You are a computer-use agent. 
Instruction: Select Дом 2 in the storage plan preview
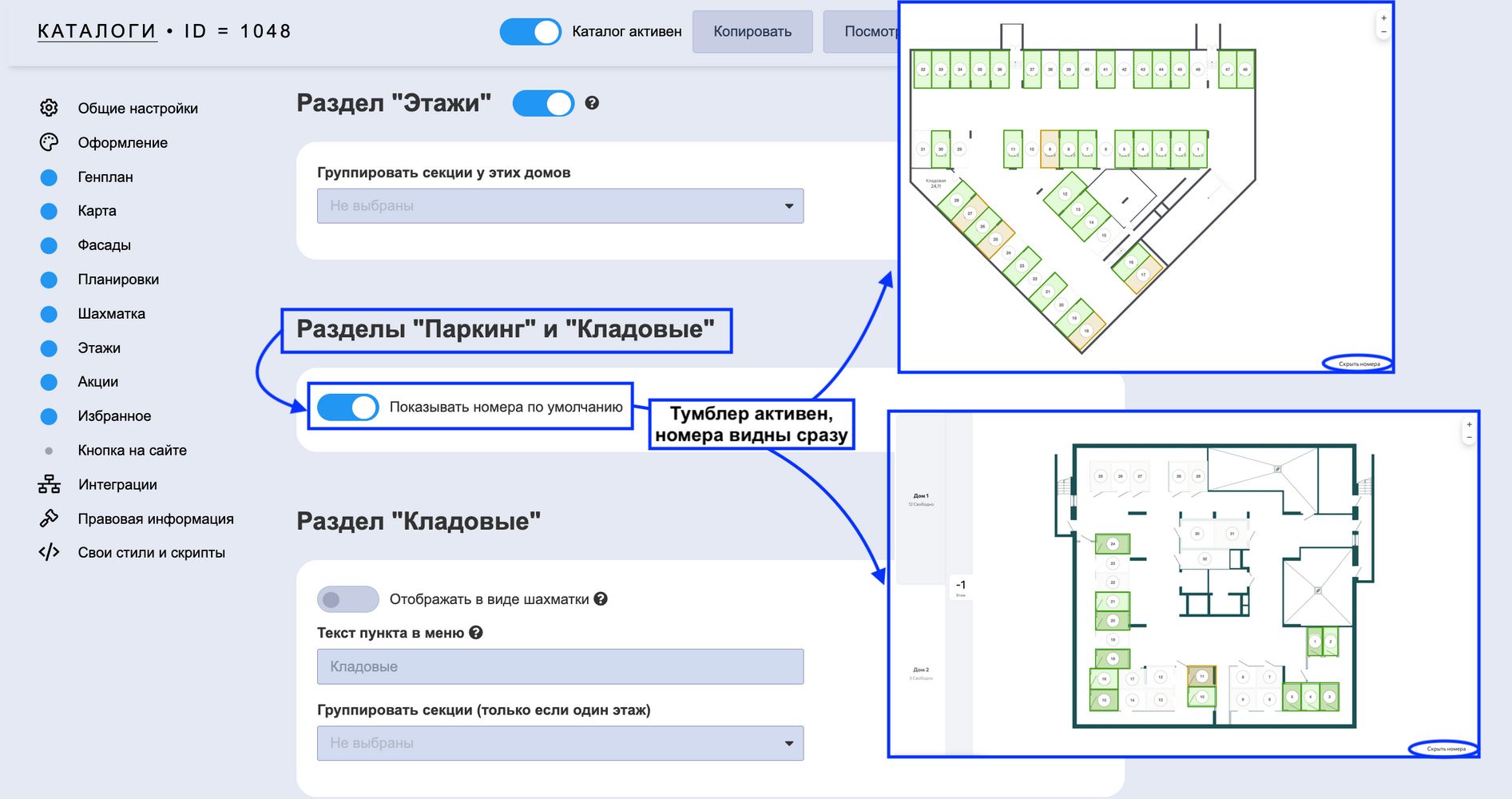[921, 673]
